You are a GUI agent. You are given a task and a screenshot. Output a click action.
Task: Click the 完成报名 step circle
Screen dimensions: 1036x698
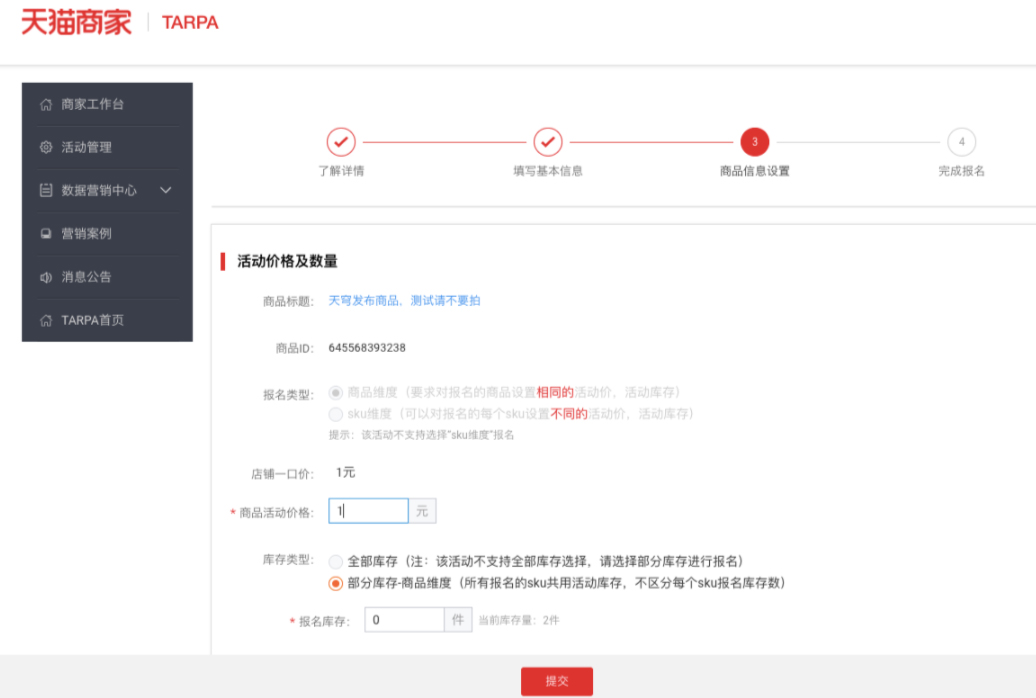[959, 142]
